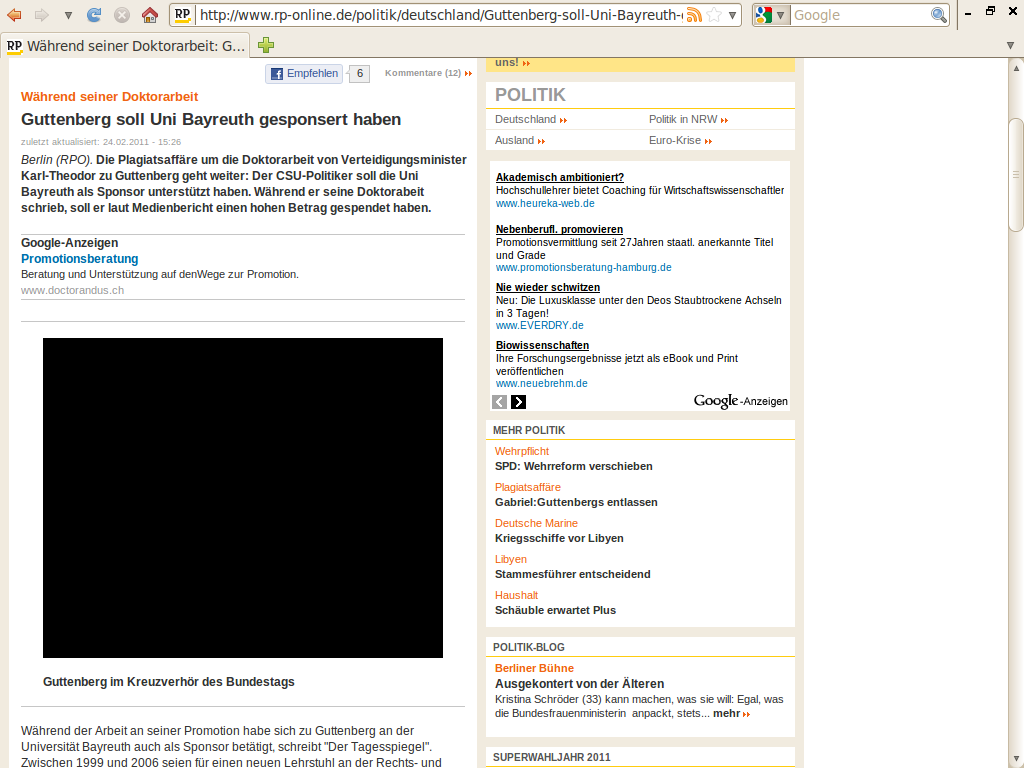Click the POLITIK section heading

530,95
